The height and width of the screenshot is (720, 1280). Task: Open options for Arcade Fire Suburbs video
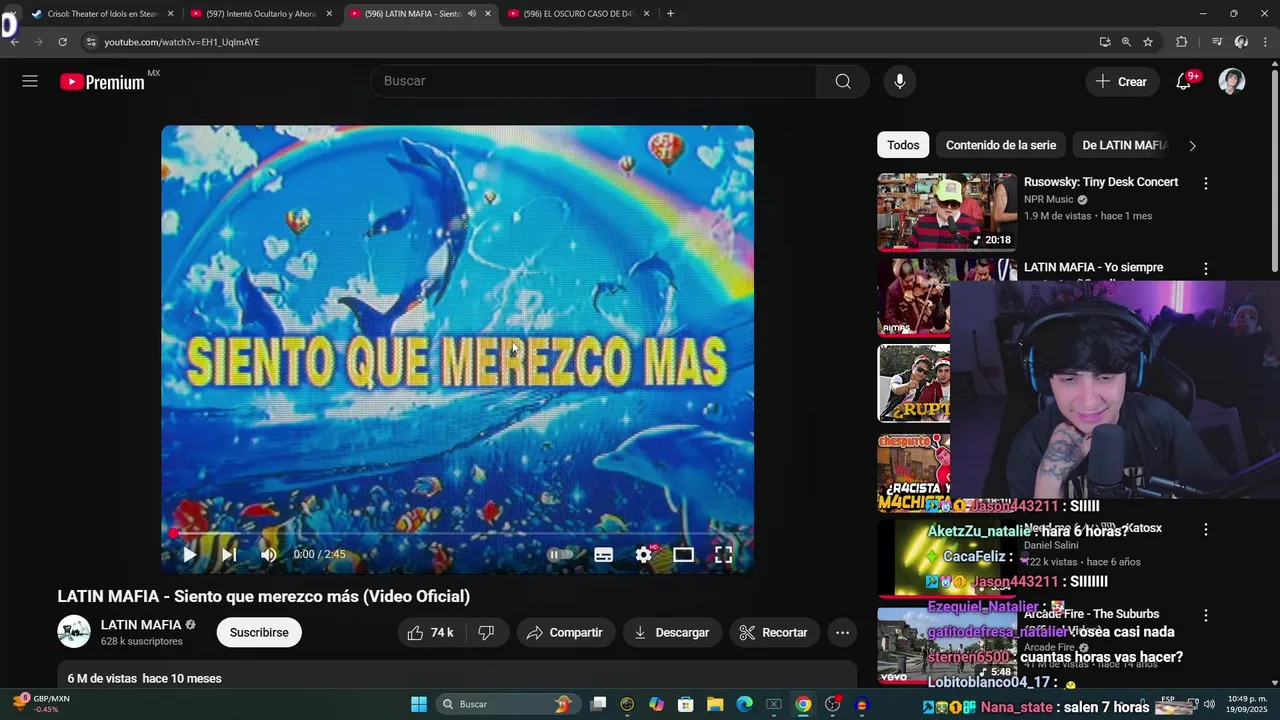tap(1206, 615)
